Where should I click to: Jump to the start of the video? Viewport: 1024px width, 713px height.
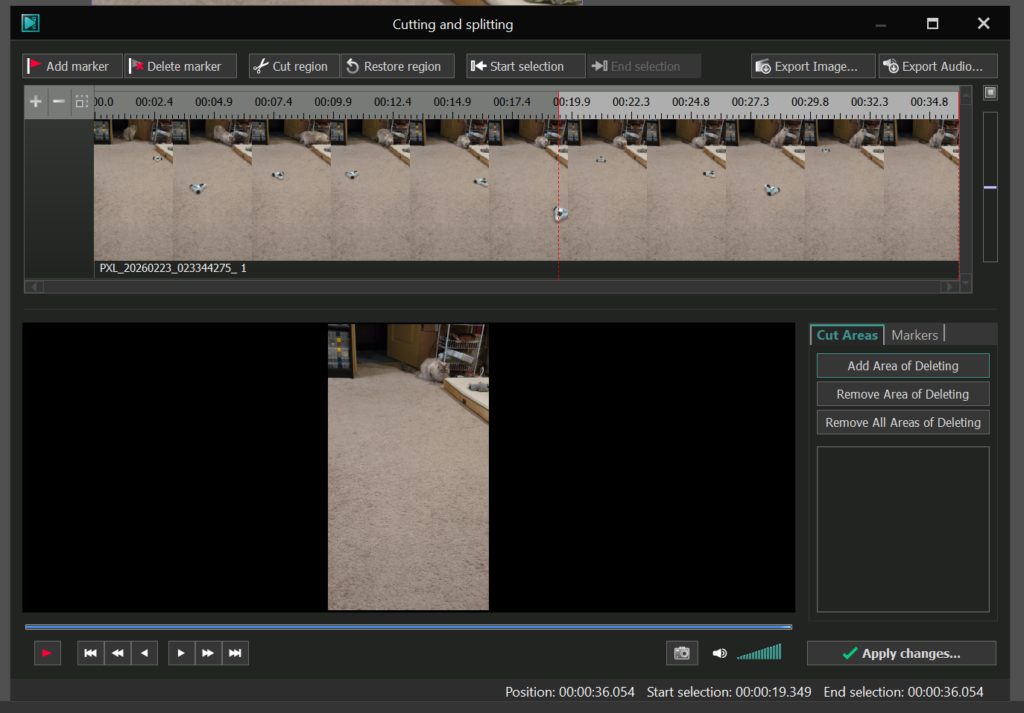(x=90, y=653)
